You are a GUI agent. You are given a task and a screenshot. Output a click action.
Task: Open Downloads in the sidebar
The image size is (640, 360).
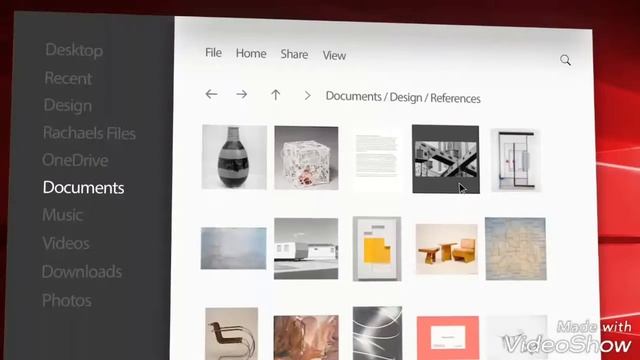[x=82, y=272]
